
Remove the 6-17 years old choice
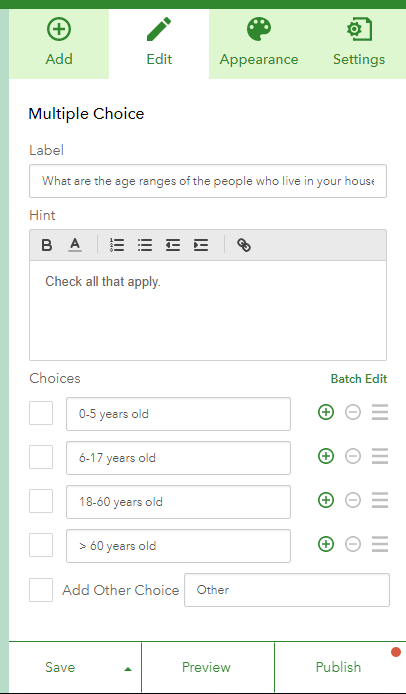353,456
